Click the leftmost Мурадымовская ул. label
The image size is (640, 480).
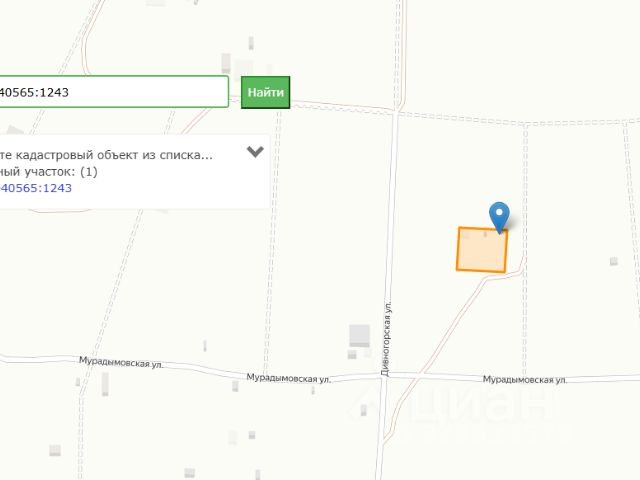[x=121, y=362]
